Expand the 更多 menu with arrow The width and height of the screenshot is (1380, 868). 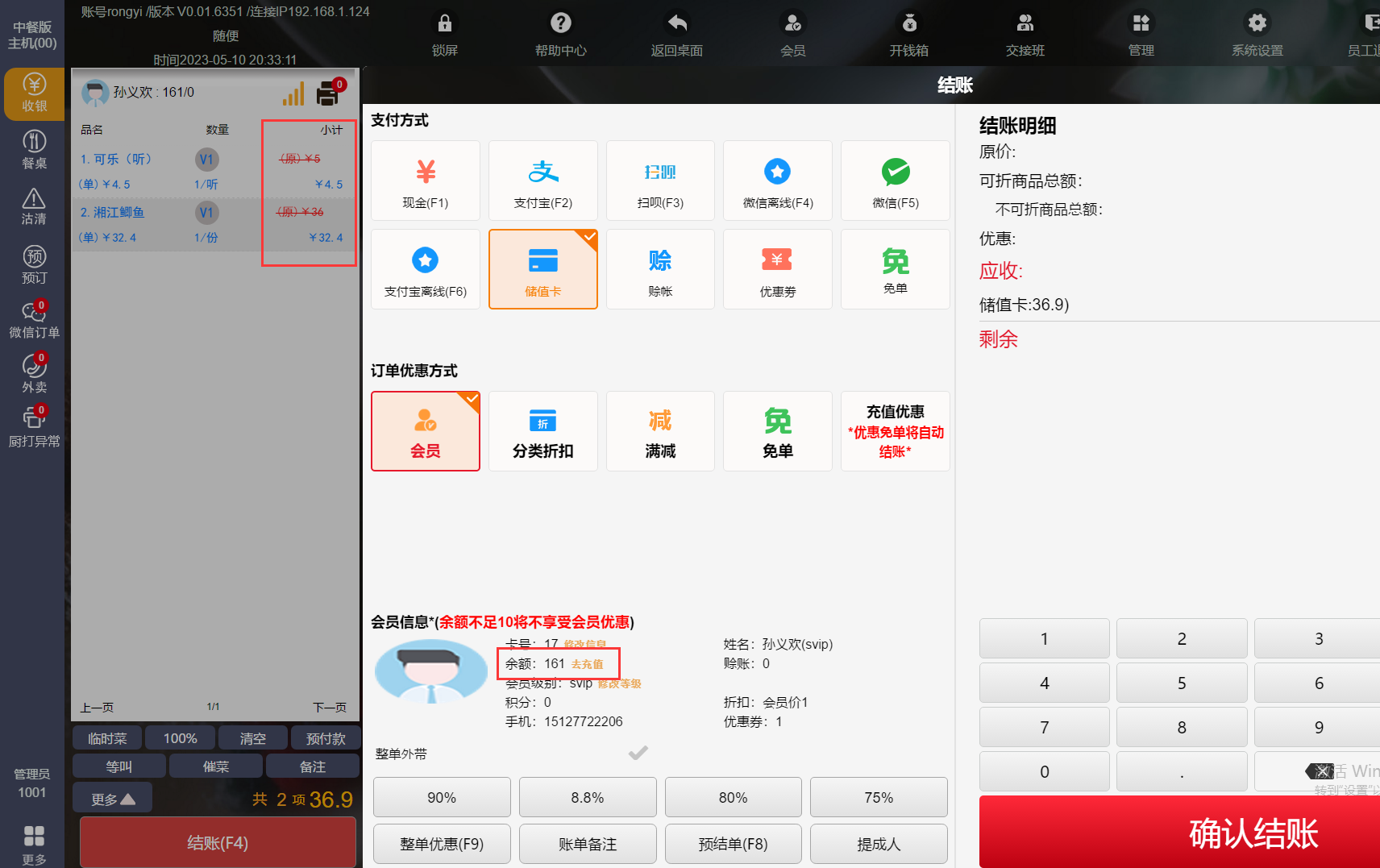(112, 799)
